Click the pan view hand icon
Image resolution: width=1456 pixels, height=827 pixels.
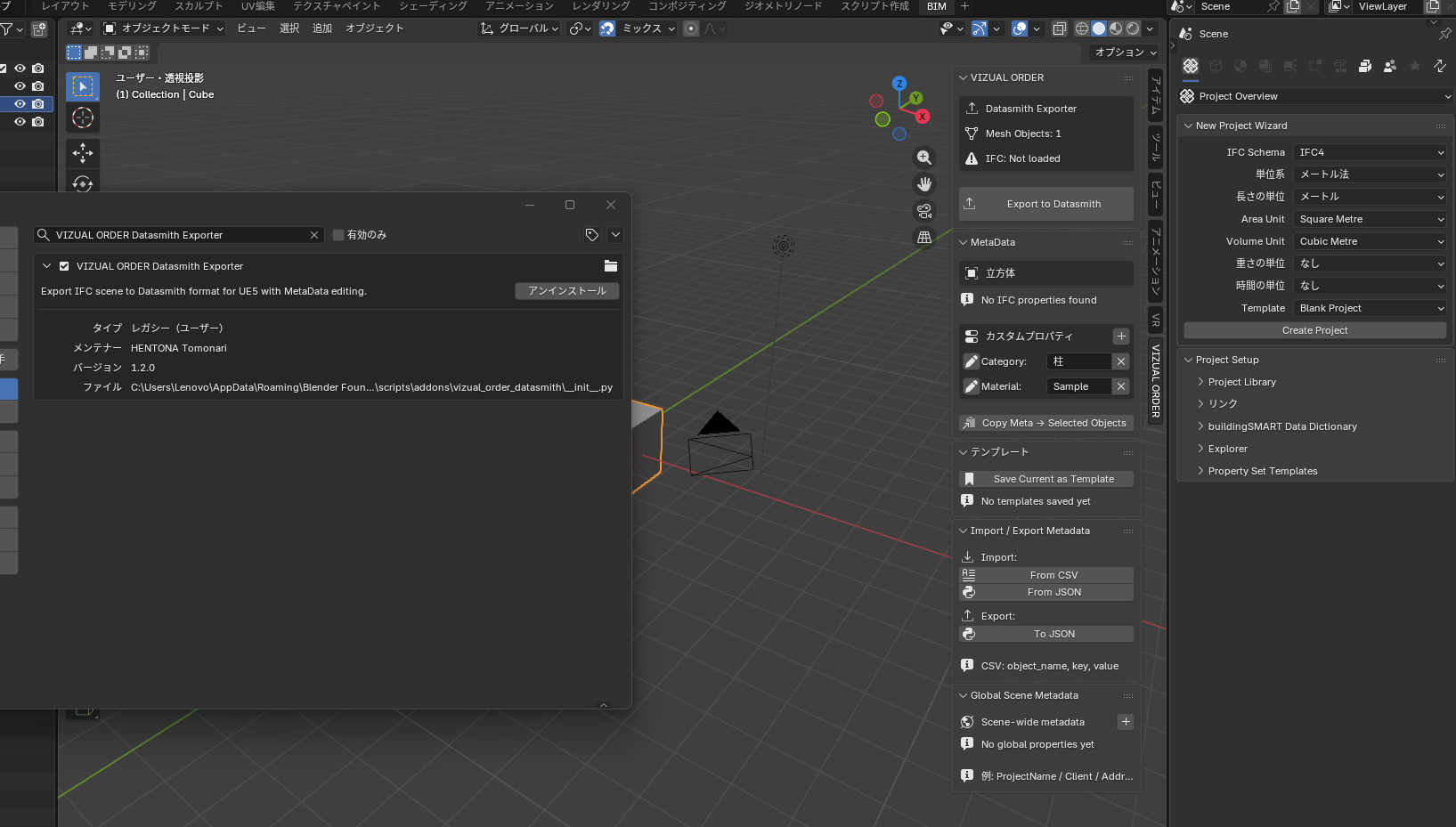[924, 184]
